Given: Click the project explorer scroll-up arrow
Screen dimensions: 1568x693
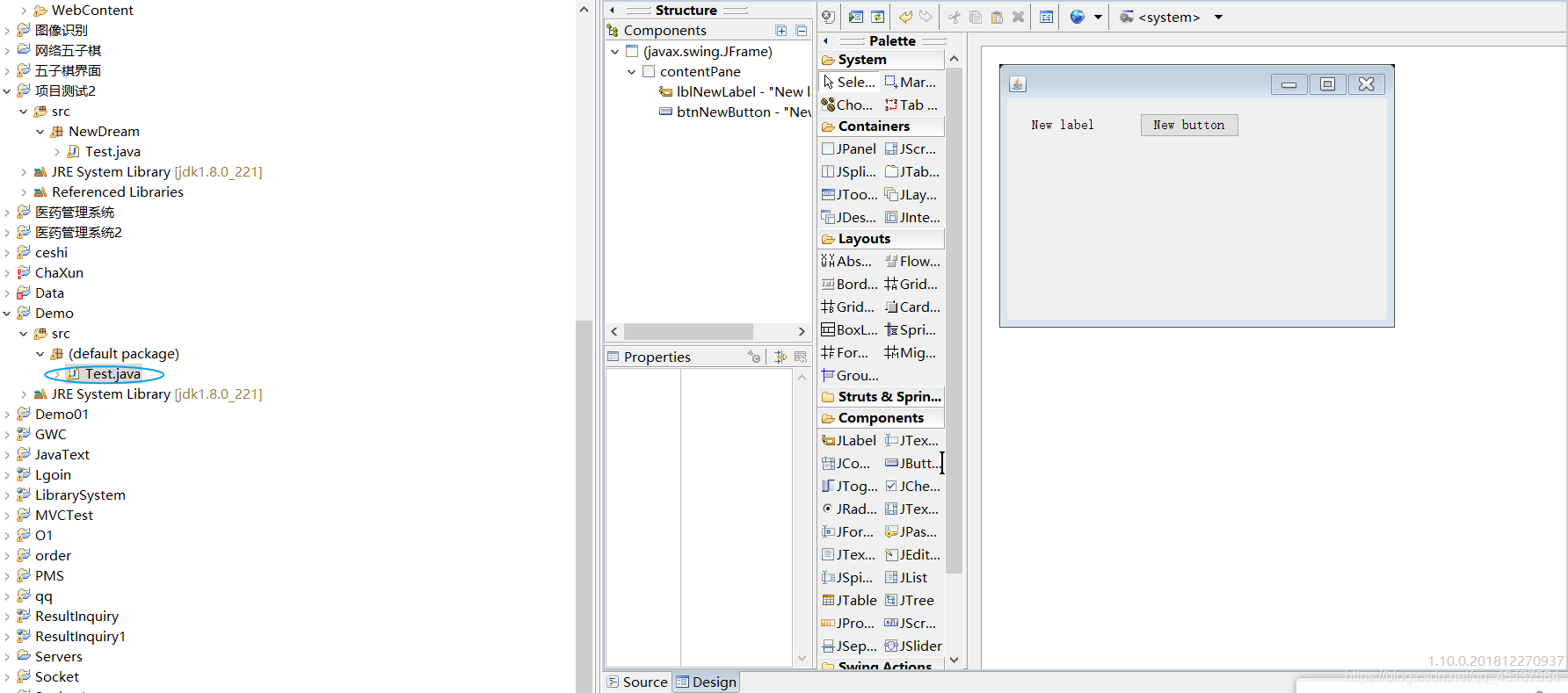Looking at the screenshot, I should 584,9.
